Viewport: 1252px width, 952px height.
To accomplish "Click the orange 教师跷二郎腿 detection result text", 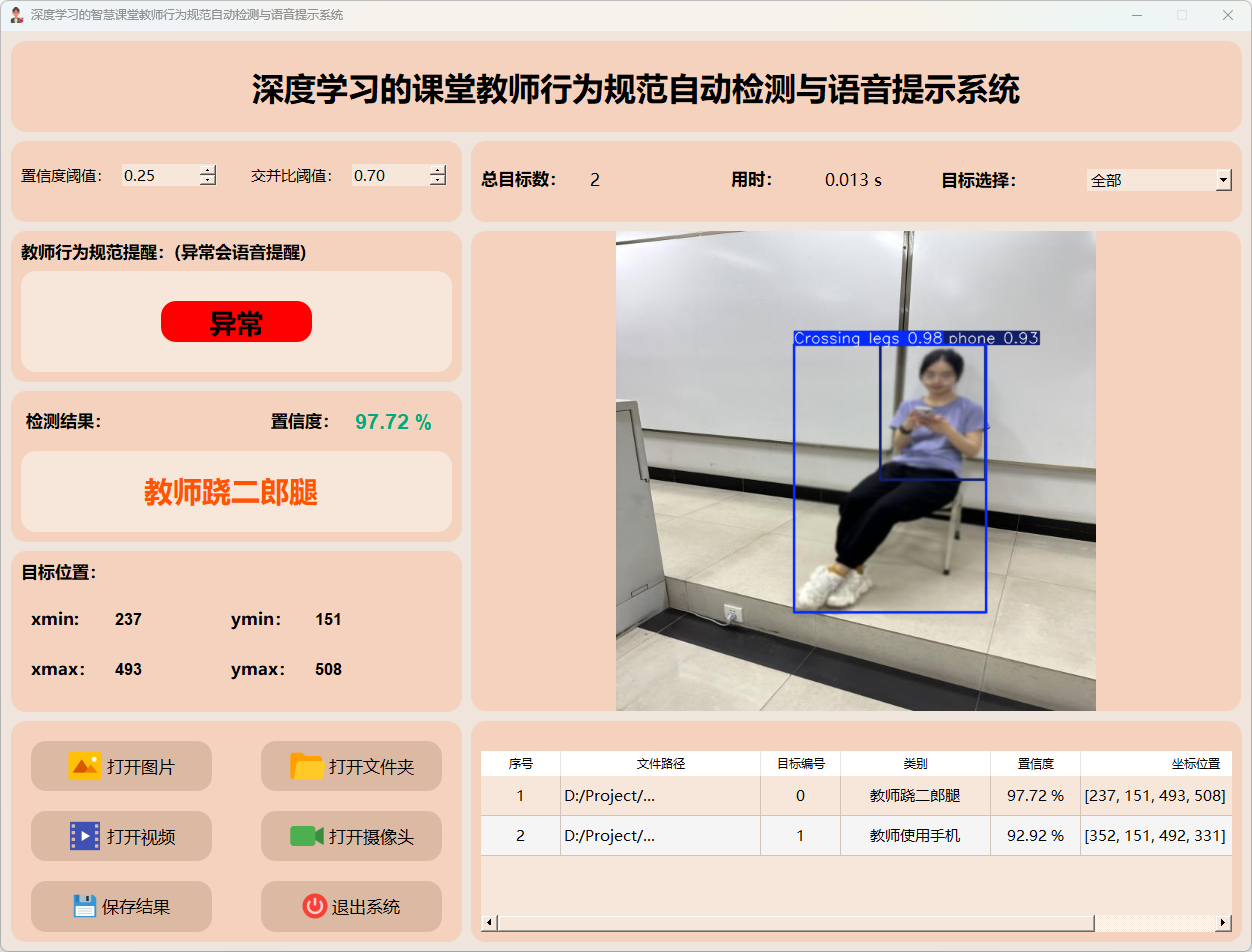I will 231,492.
